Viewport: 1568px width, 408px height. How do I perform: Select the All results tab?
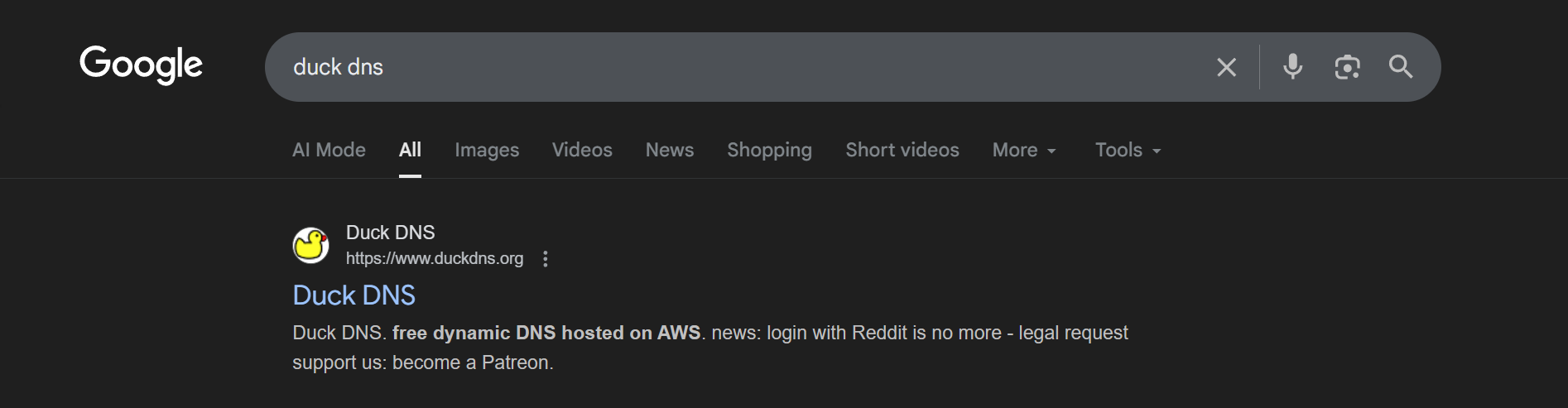pyautogui.click(x=410, y=150)
